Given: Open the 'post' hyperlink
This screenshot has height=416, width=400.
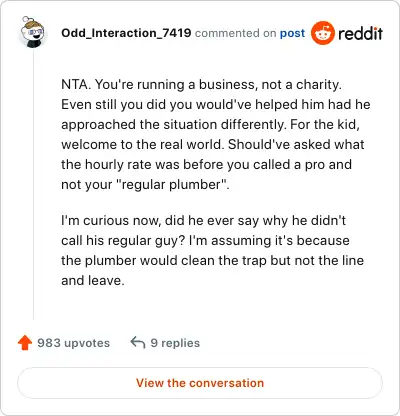Looking at the screenshot, I should [292, 33].
